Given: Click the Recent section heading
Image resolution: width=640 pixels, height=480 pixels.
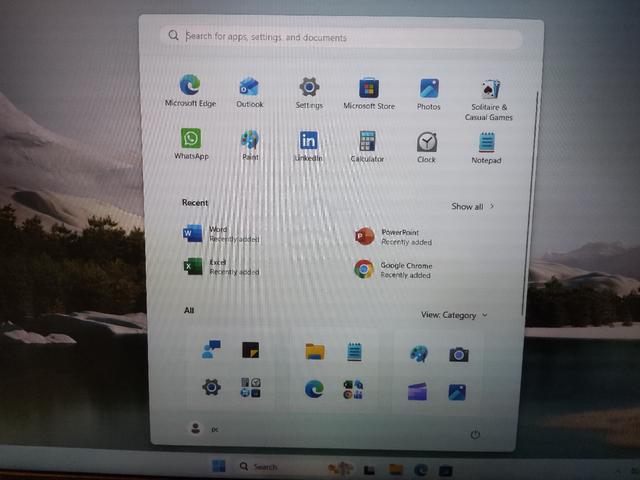Looking at the screenshot, I should [x=195, y=202].
